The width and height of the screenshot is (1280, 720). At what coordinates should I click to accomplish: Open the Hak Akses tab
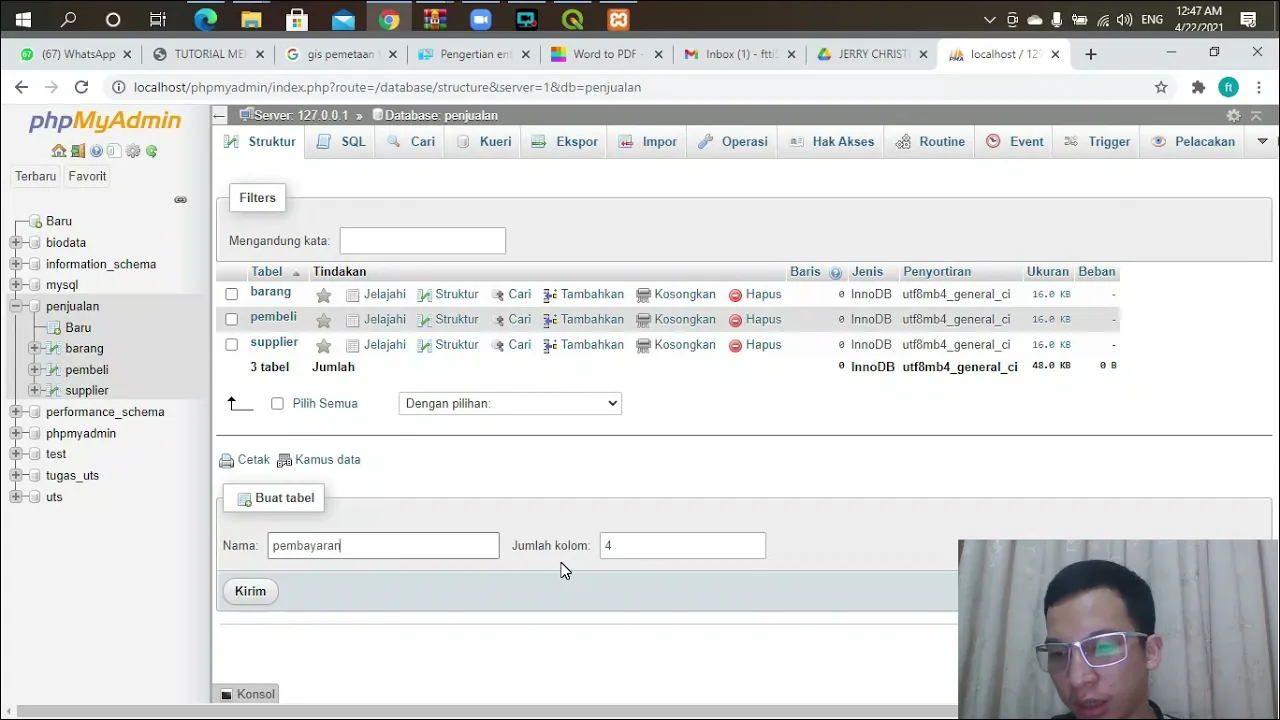coord(832,142)
